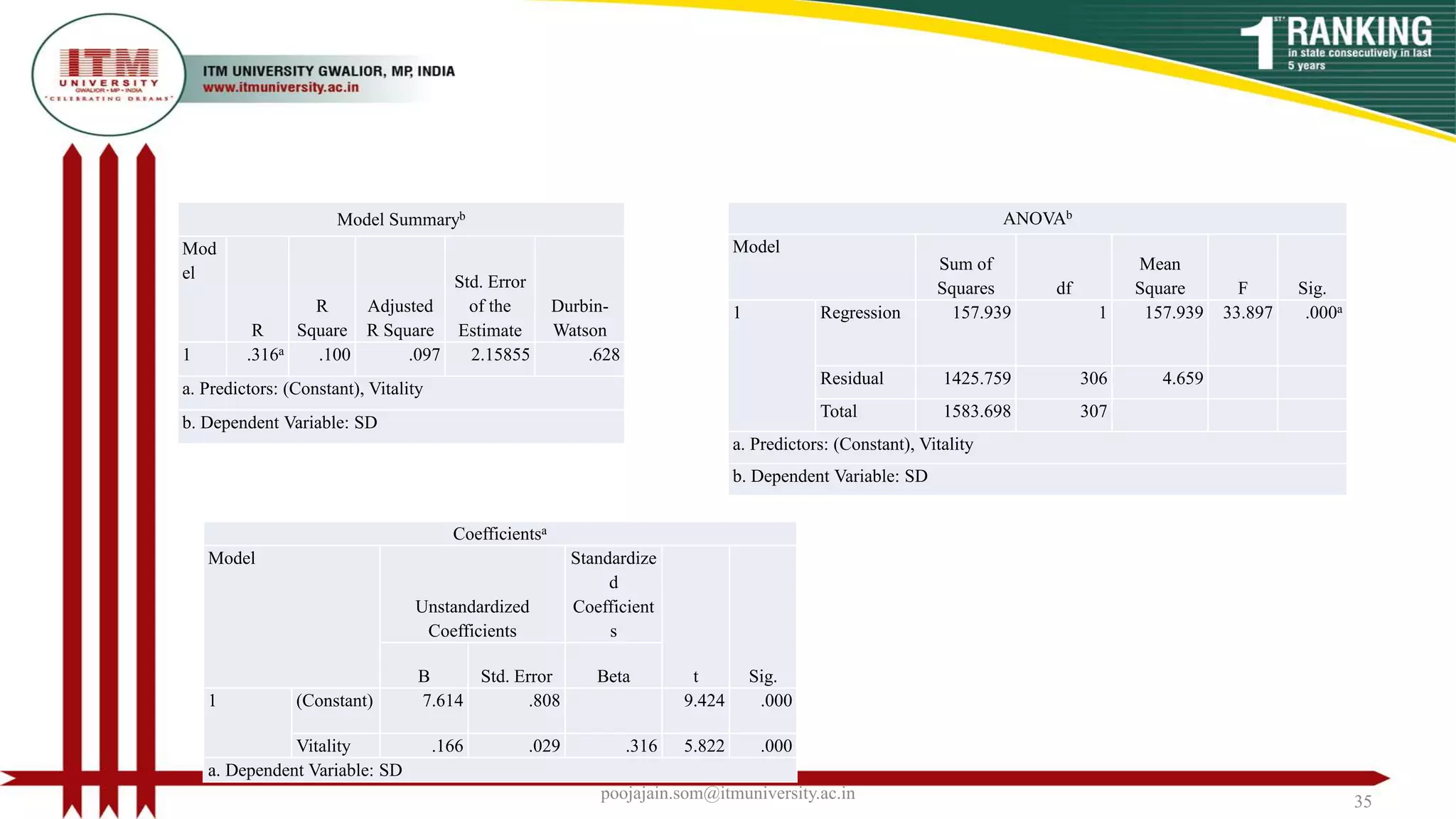Click the Beta value .316 cell
Image resolution: width=1456 pixels, height=819 pixels.
coord(641,746)
